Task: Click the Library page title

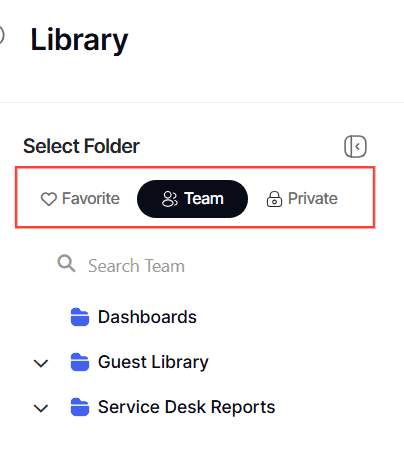Action: (x=79, y=40)
